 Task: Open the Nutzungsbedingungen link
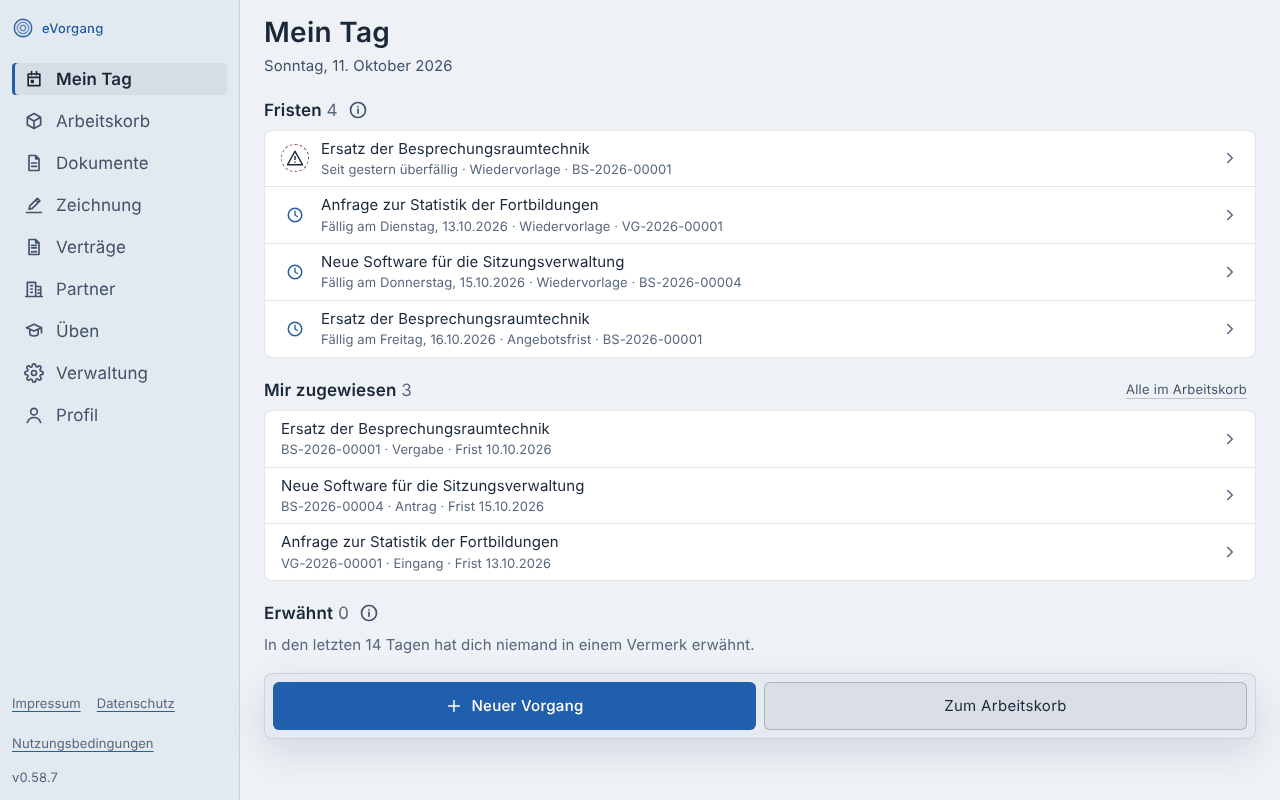[x=83, y=744]
